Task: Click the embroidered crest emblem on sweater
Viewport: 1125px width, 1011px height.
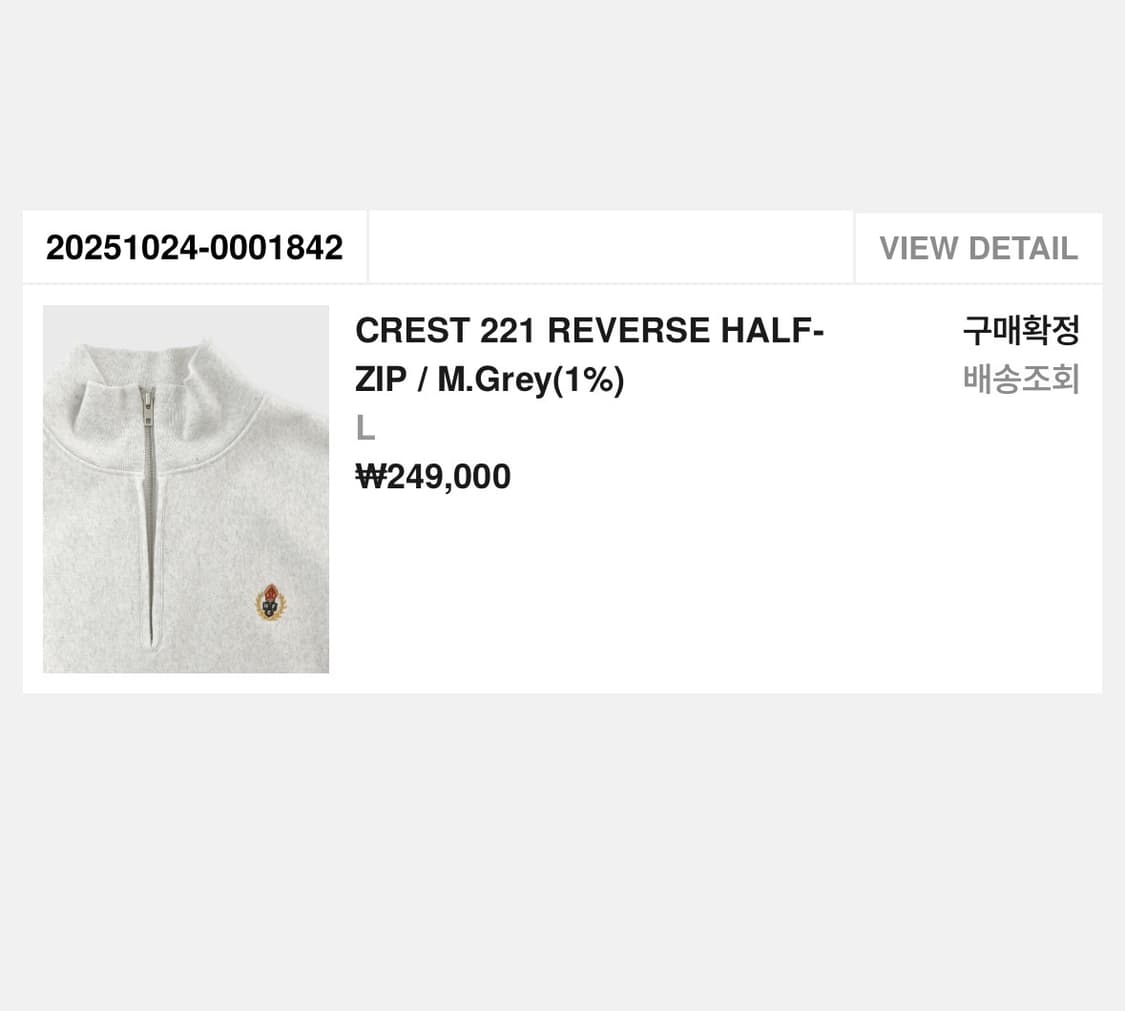Action: tap(270, 603)
